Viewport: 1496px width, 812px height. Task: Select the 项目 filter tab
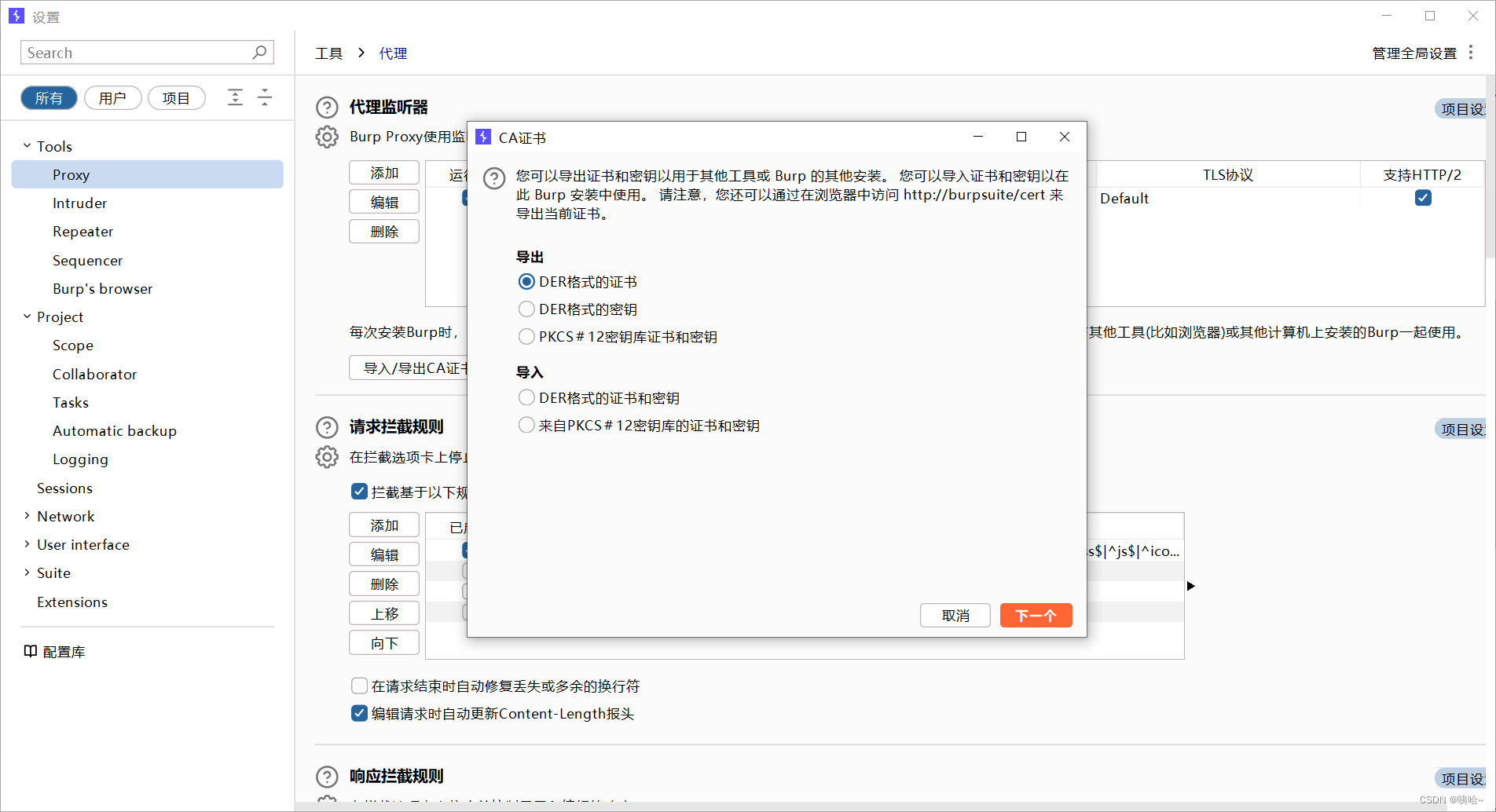pyautogui.click(x=176, y=98)
